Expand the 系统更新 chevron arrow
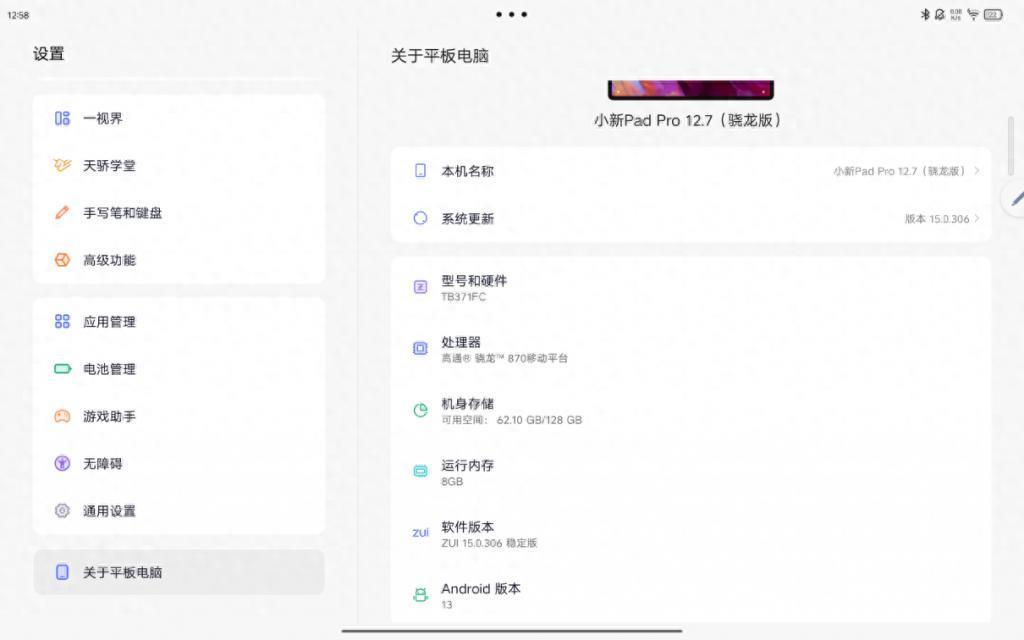Viewport: 1024px width, 640px height. tap(977, 218)
